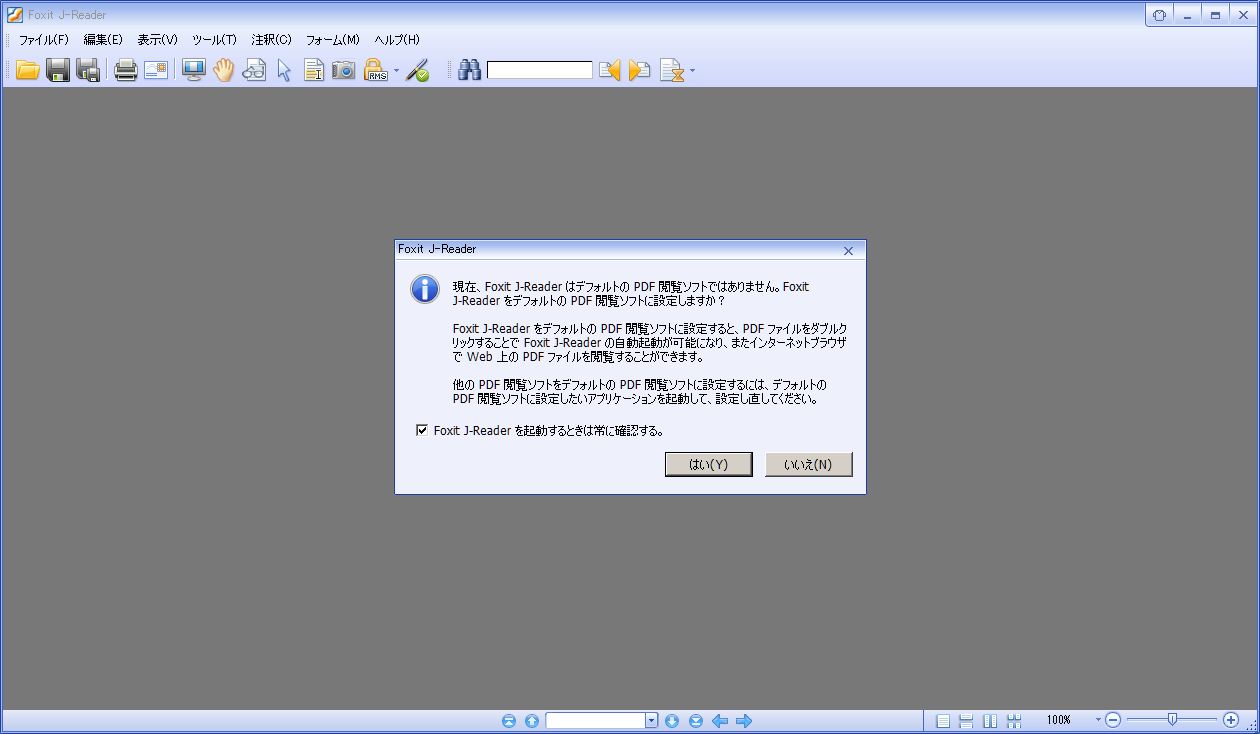
Task: Open the ファイル(F) menu
Action: [44, 40]
